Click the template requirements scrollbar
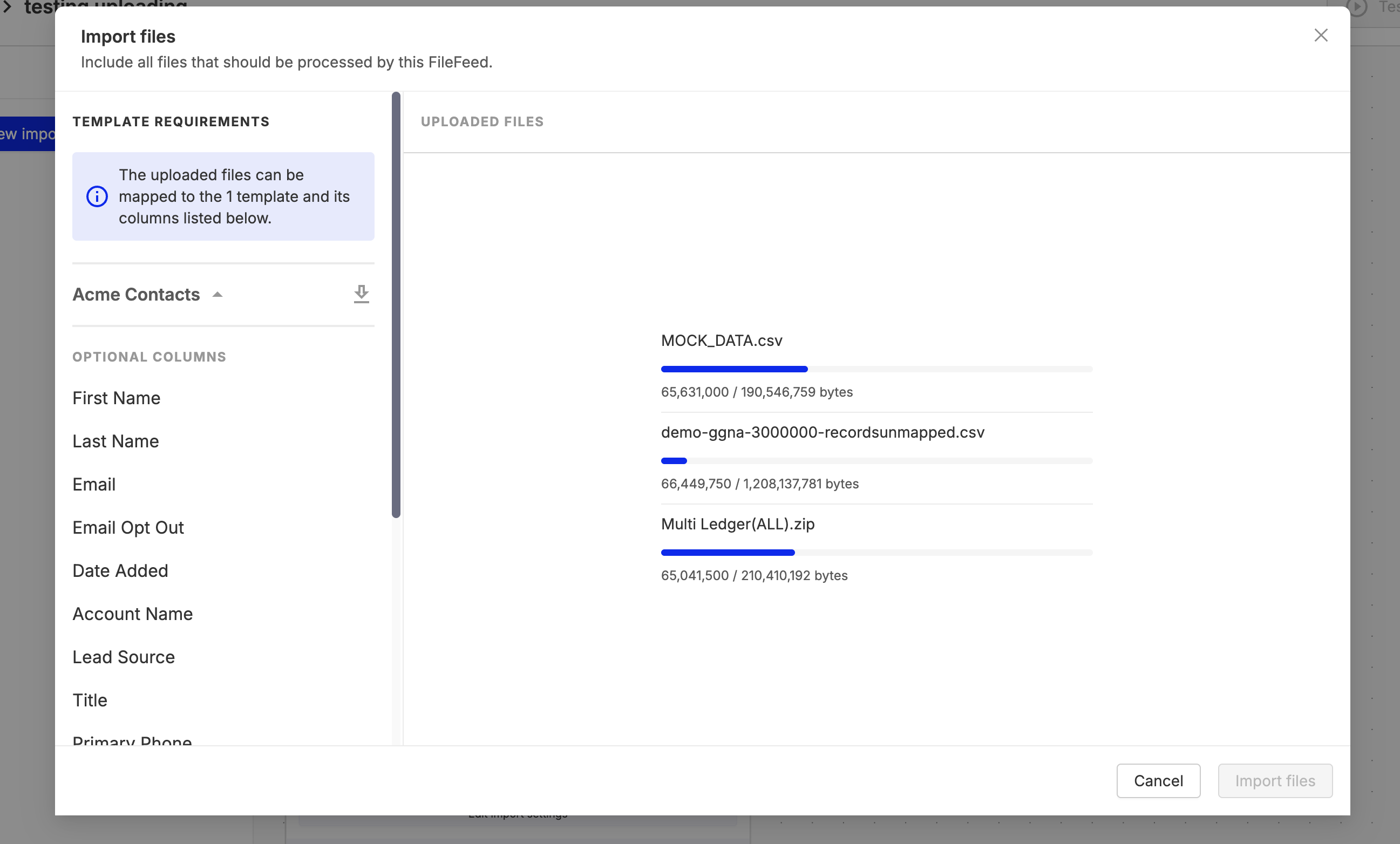The image size is (1400, 844). (396, 304)
